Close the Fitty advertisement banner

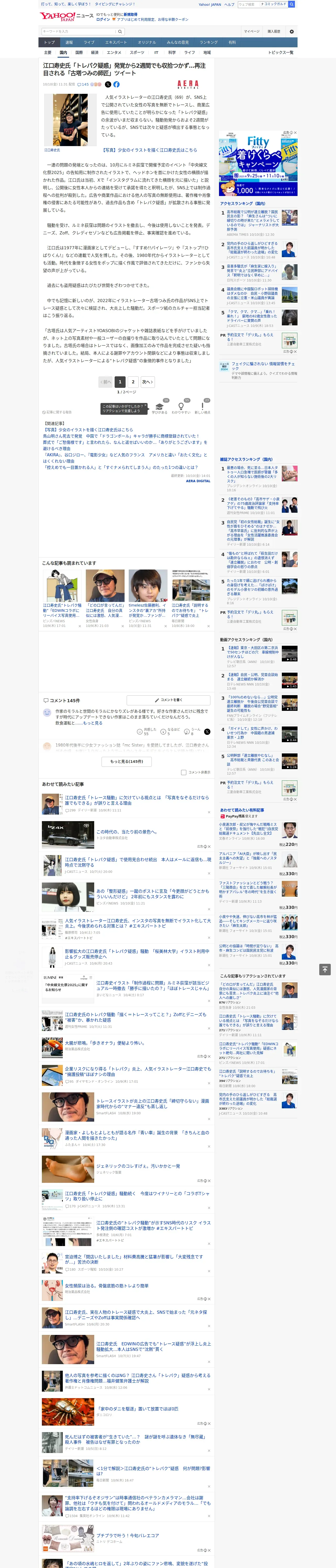click(295, 133)
